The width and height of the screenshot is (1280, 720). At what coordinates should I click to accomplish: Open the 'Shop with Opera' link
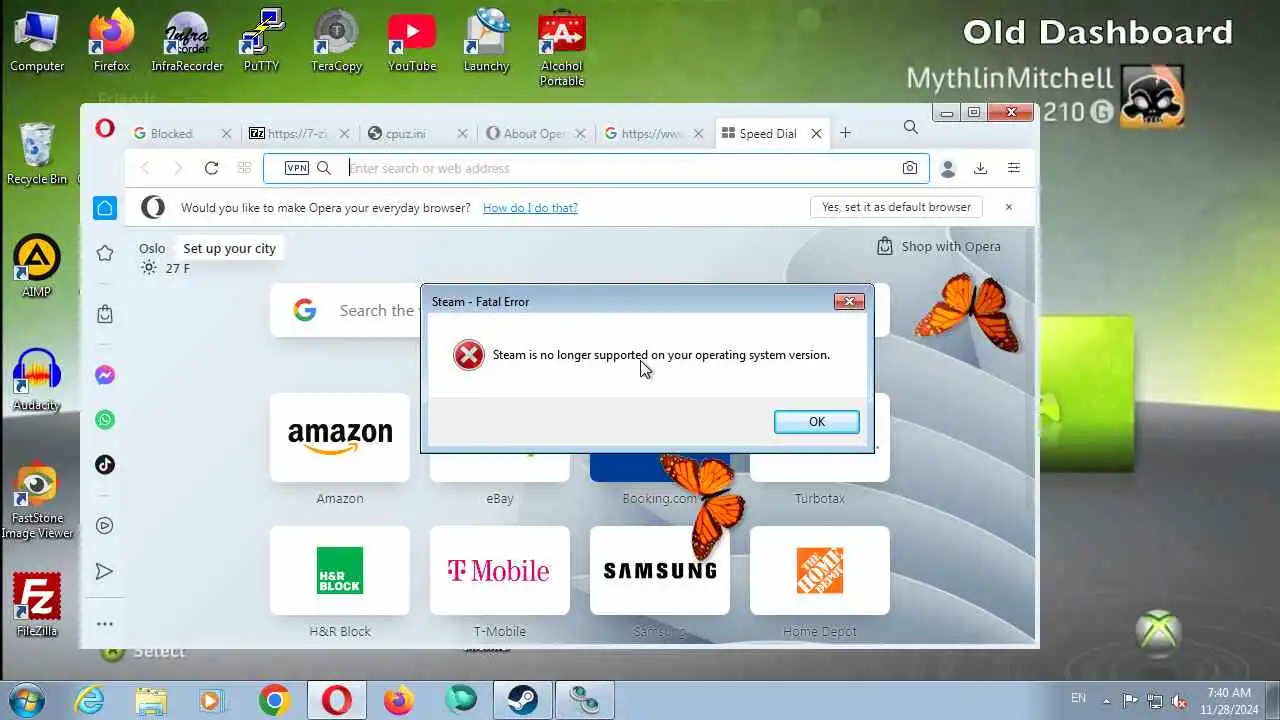click(x=938, y=246)
